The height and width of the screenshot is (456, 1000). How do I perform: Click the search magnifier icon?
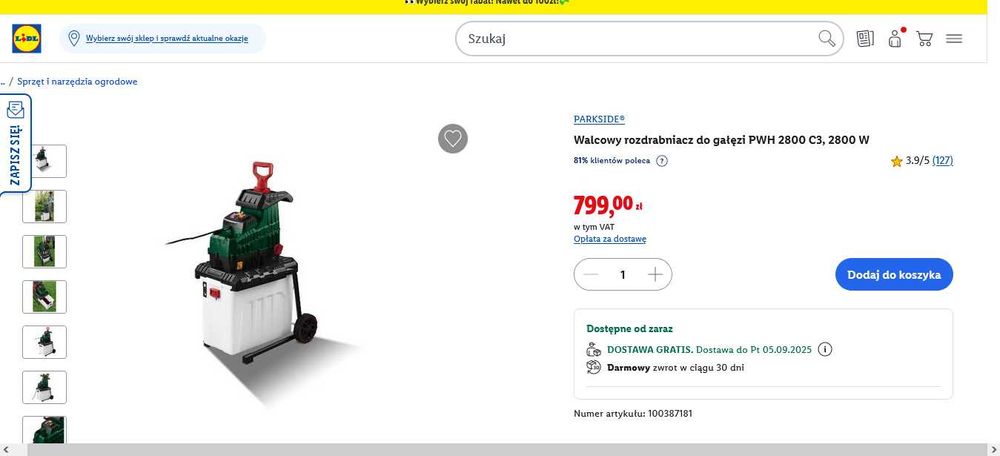pyautogui.click(x=827, y=39)
